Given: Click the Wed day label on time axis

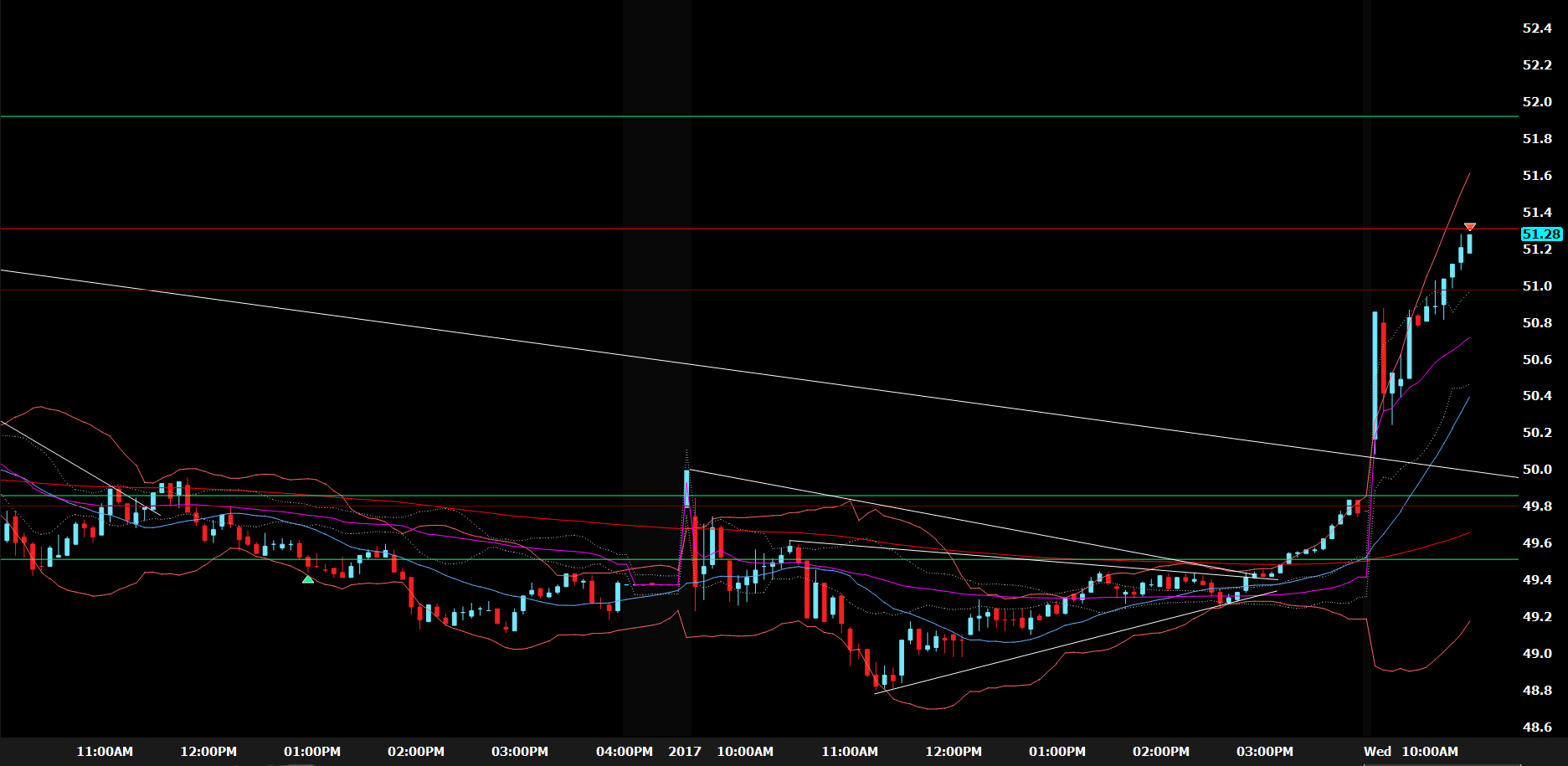Looking at the screenshot, I should coord(1377,752).
